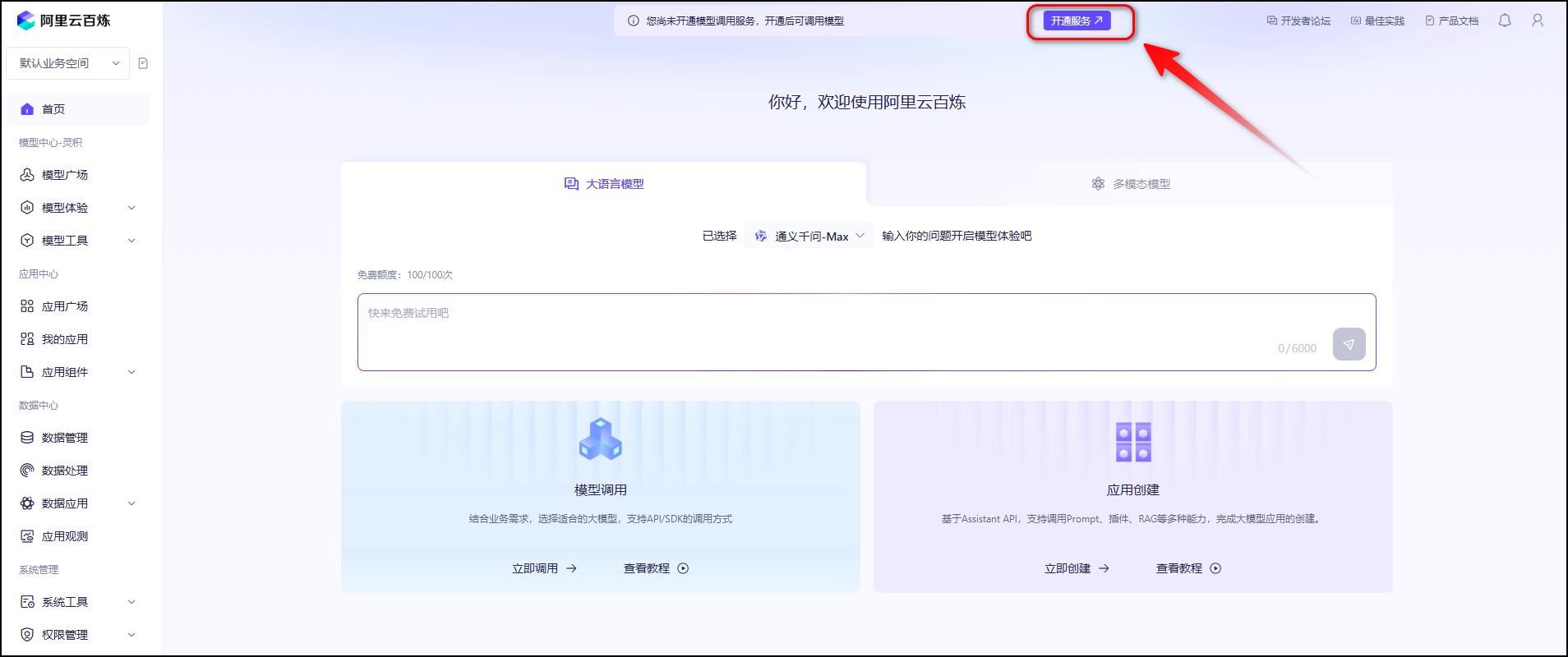The width and height of the screenshot is (1568, 657).
Task: Click the 应用广场 grid icon
Action: (x=27, y=306)
